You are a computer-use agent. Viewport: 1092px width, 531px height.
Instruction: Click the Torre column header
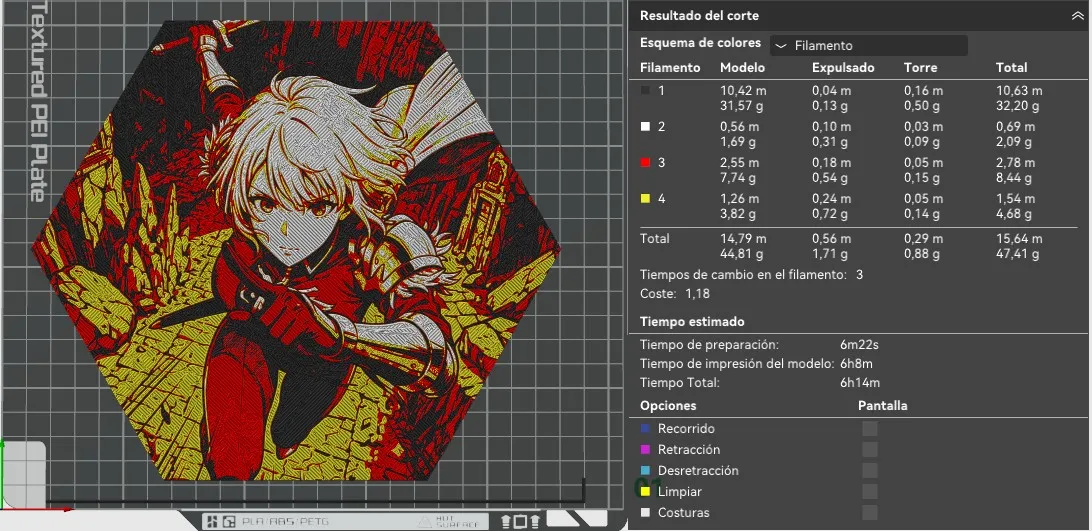tap(921, 68)
